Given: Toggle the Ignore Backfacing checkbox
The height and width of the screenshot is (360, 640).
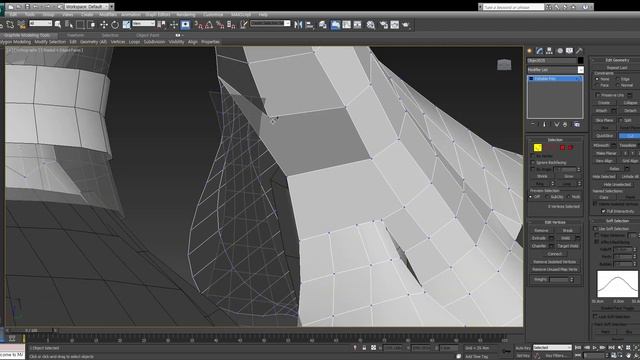Looking at the screenshot, I should pyautogui.click(x=533, y=162).
